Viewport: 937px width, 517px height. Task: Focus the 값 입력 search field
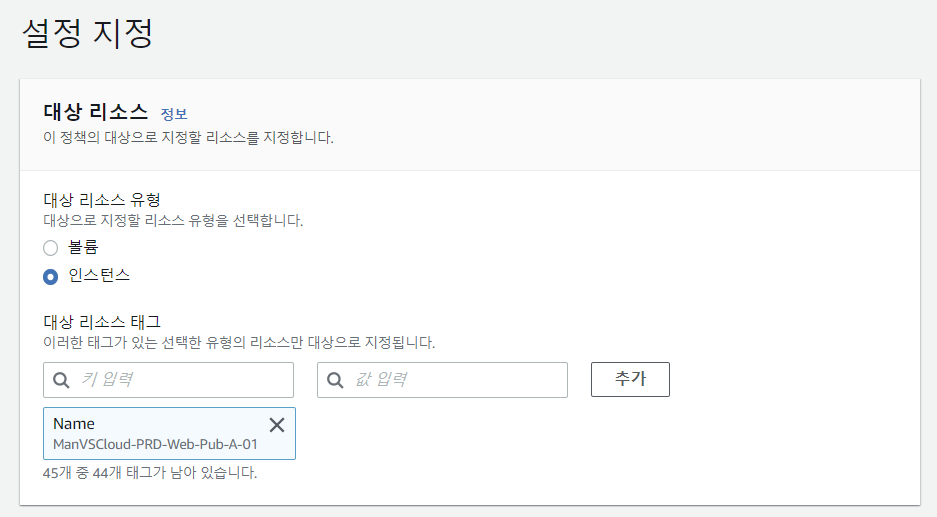coord(442,380)
